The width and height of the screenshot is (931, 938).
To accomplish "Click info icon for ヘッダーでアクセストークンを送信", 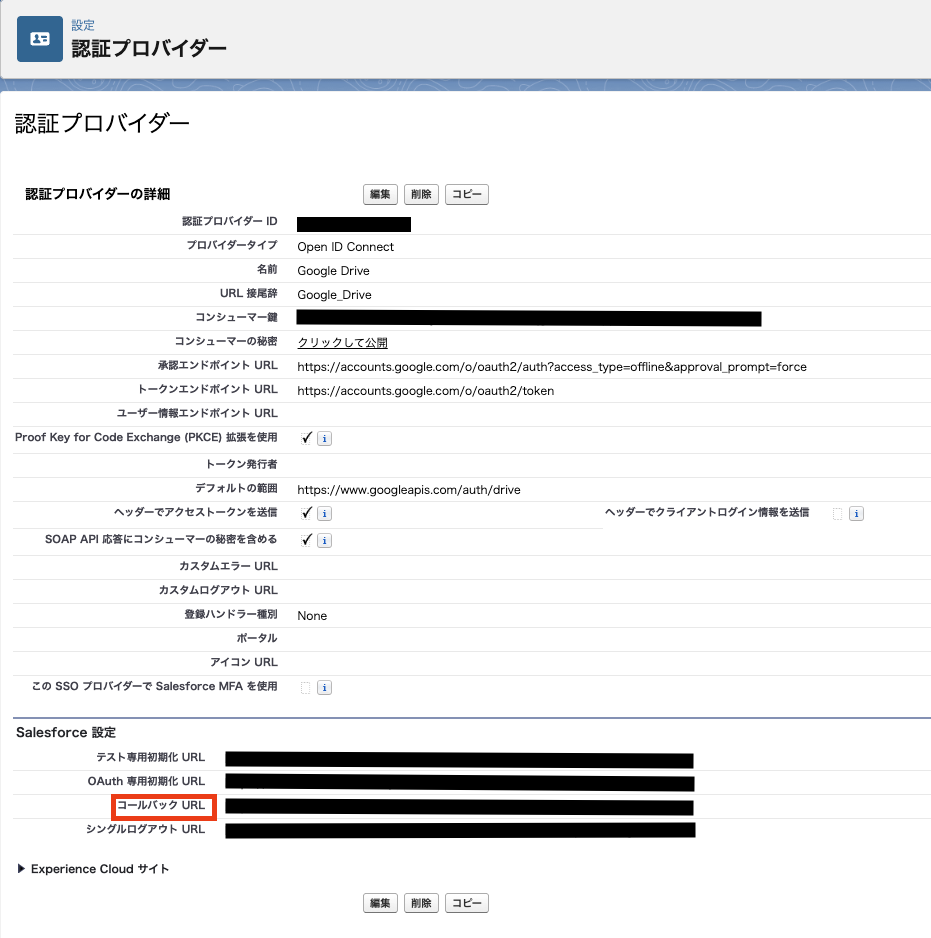I will click(x=325, y=514).
